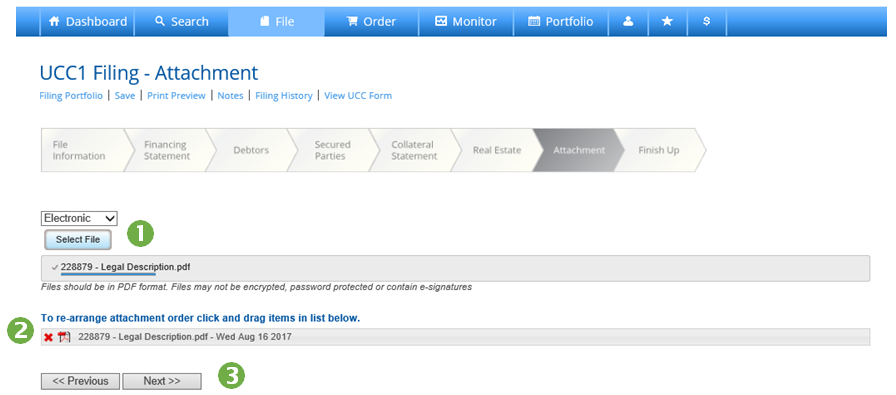Return with the Previous button
Viewport: 896px width, 395px height.
80,381
